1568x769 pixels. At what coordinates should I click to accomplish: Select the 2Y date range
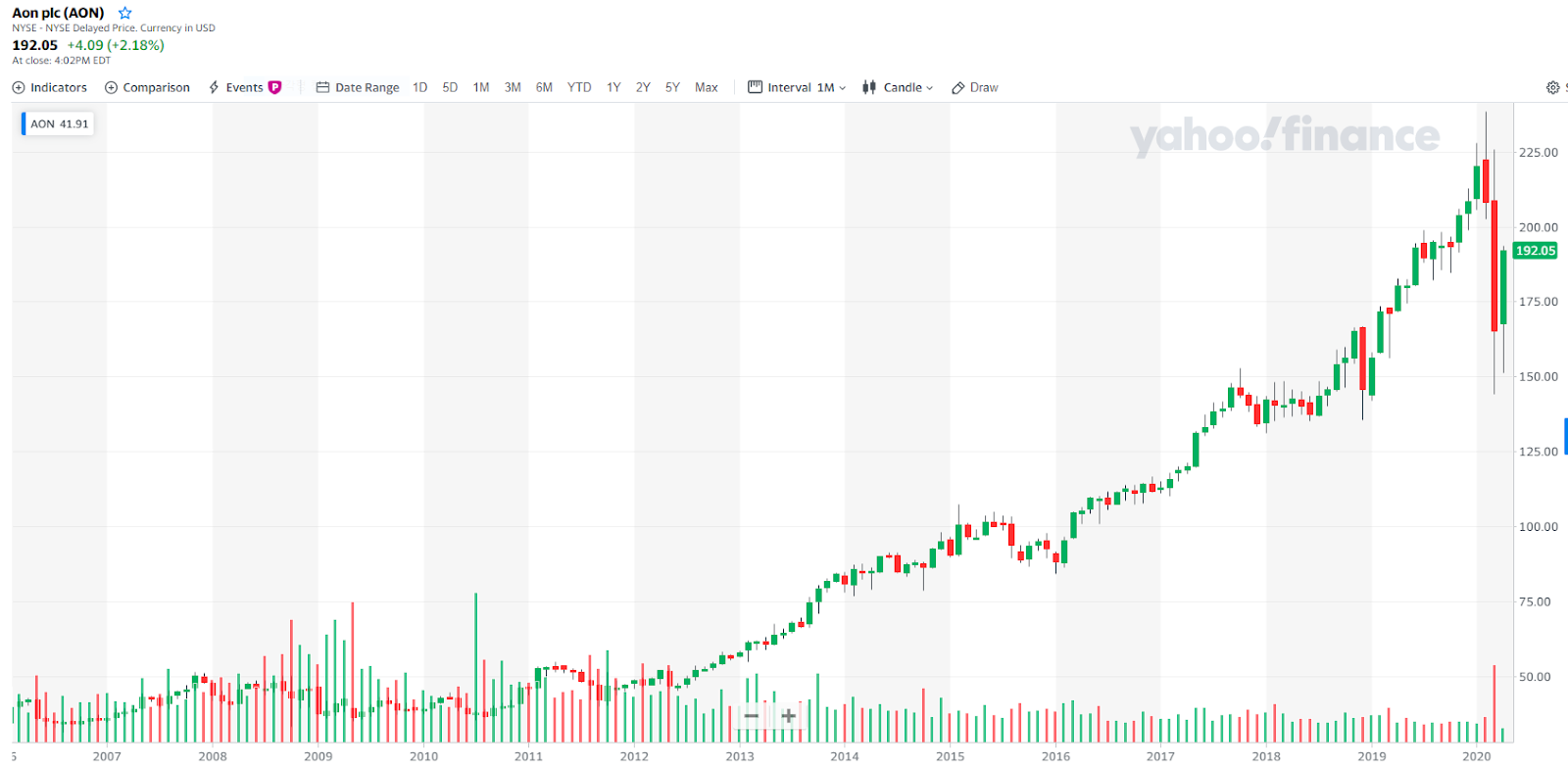(643, 87)
